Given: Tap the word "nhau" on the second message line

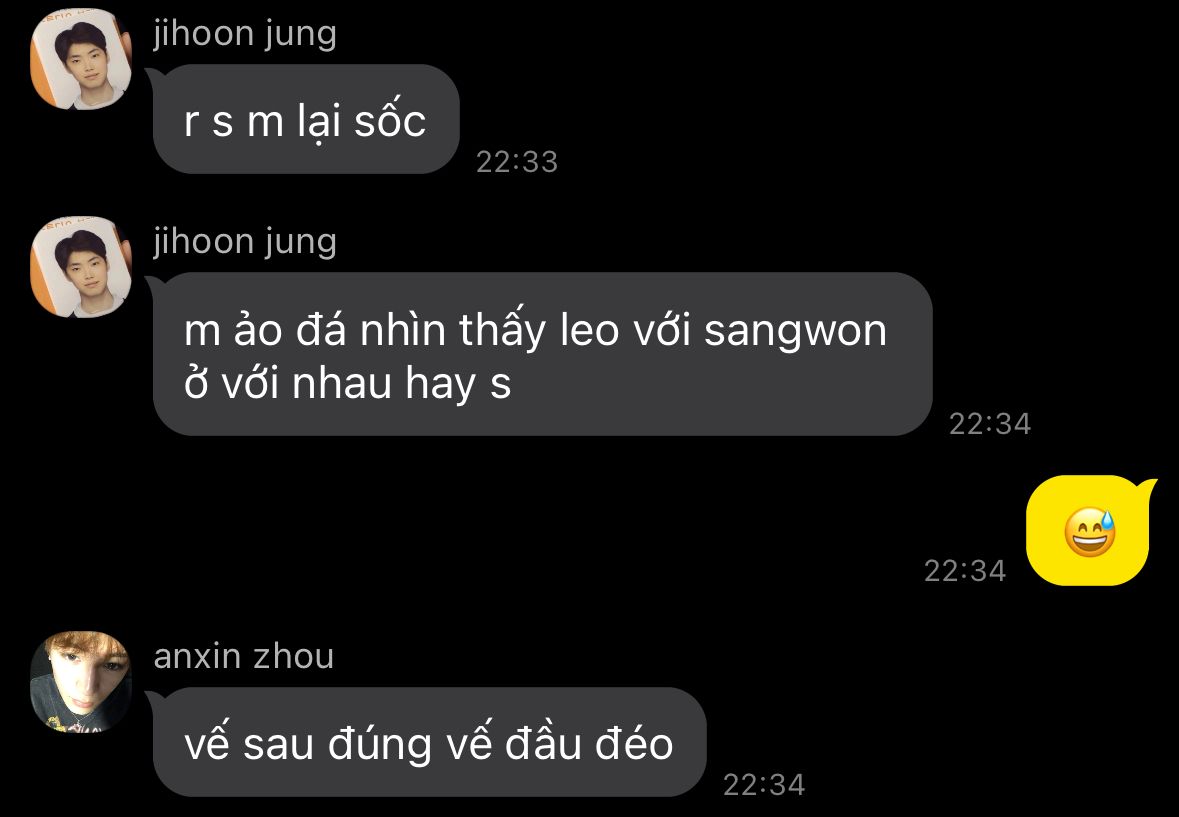Looking at the screenshot, I should pyautogui.click(x=342, y=383).
